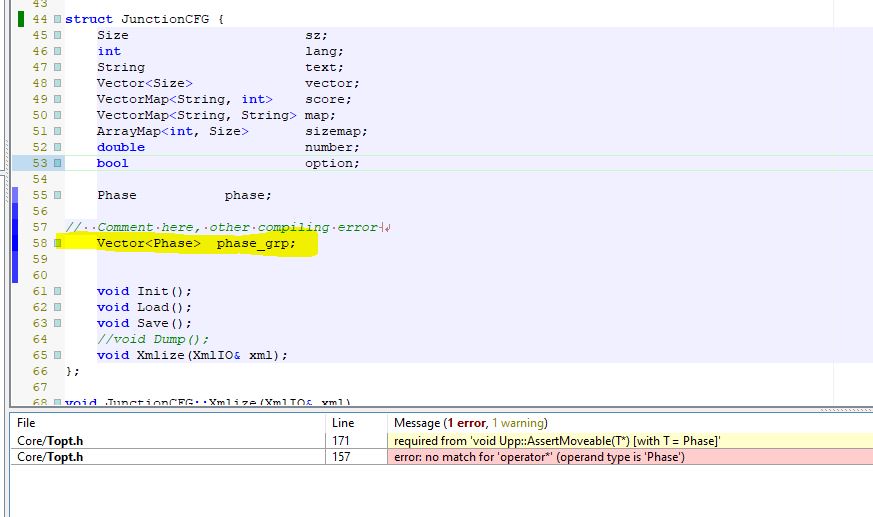Screen dimensions: 873x517
Task: Click the gutter marker beside line 49
Action: tap(57, 99)
